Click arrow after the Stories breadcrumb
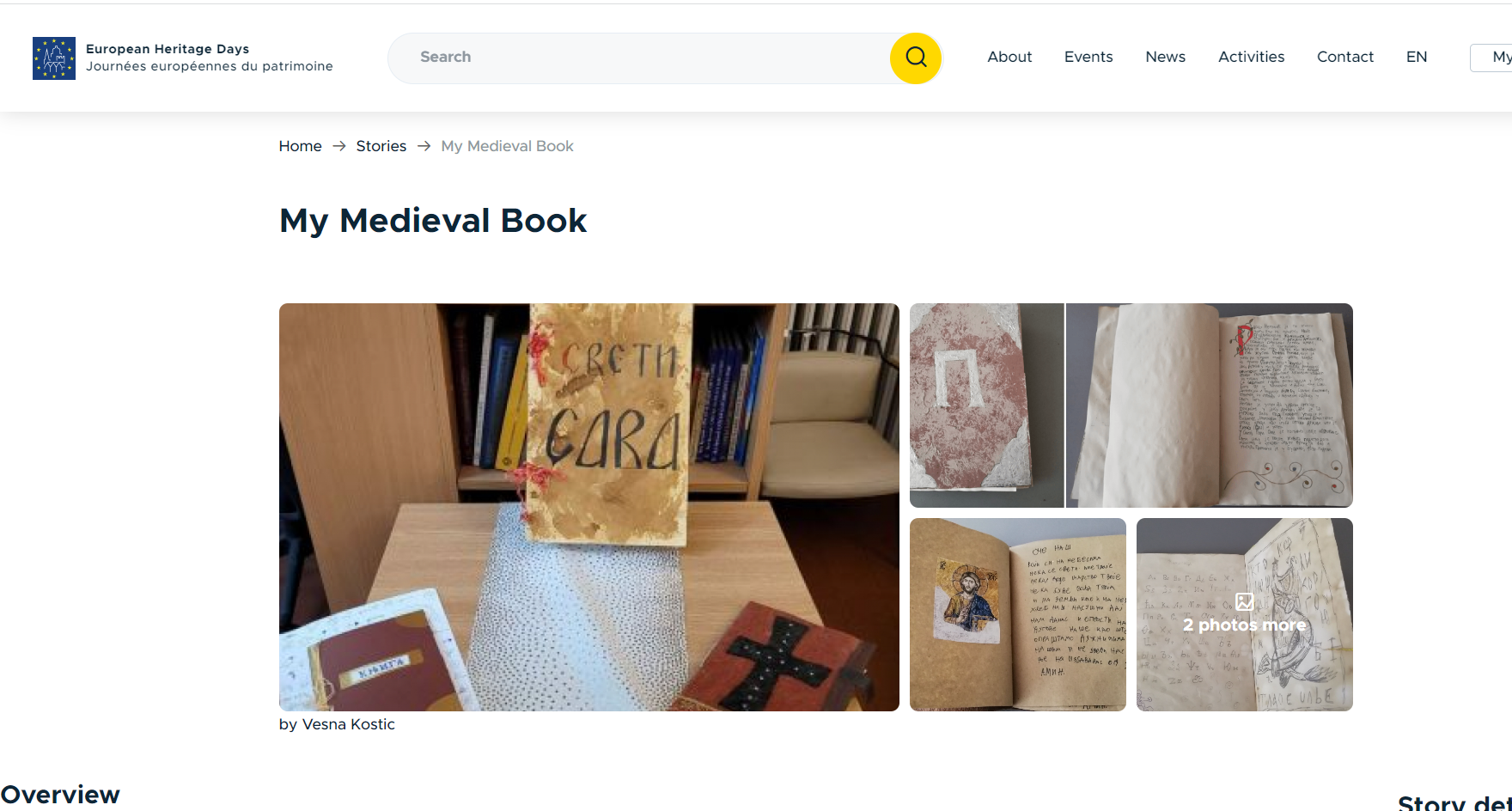 coord(424,146)
